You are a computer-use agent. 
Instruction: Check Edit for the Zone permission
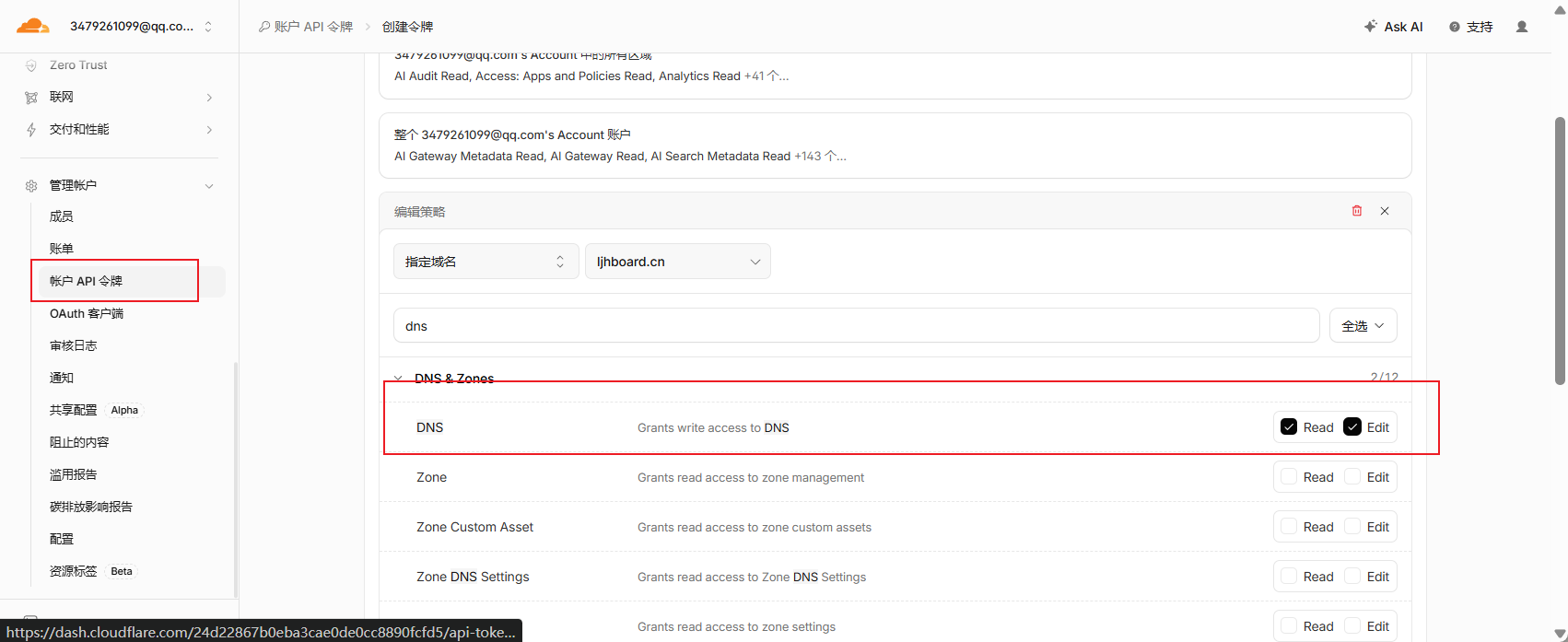point(1352,477)
